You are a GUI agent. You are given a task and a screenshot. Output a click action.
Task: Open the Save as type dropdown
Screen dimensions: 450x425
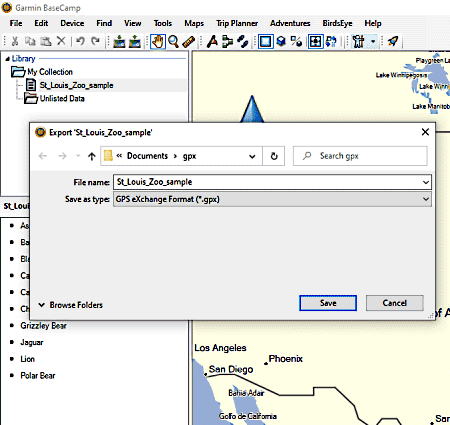[x=272, y=199]
